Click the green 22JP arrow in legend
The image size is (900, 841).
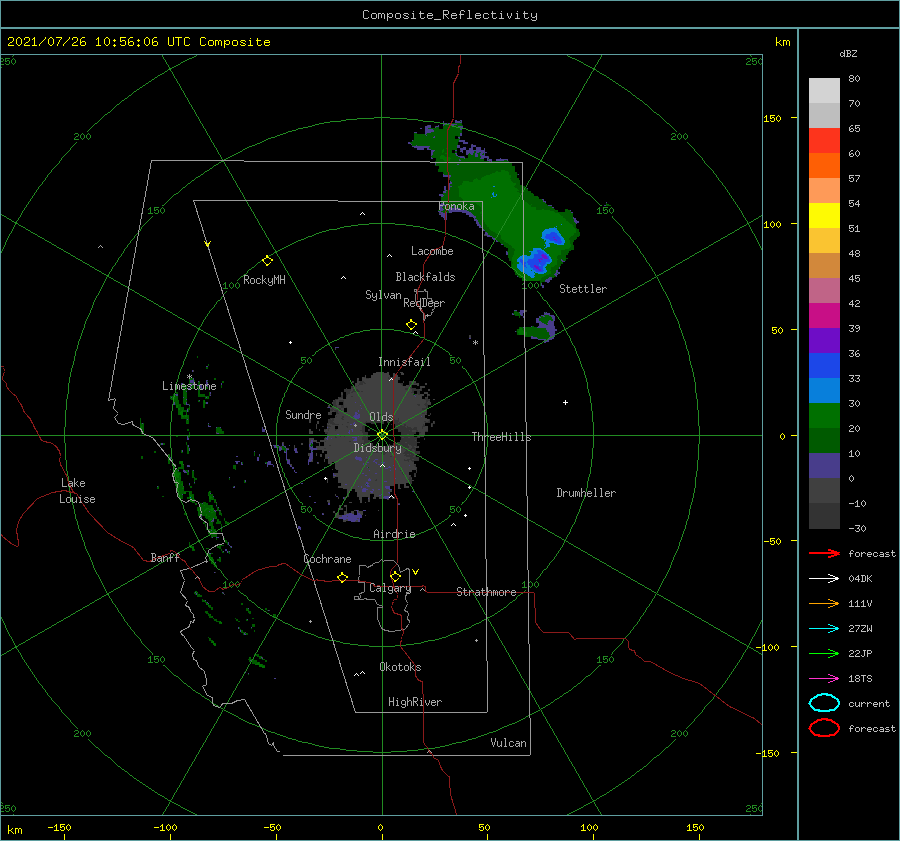tap(824, 653)
